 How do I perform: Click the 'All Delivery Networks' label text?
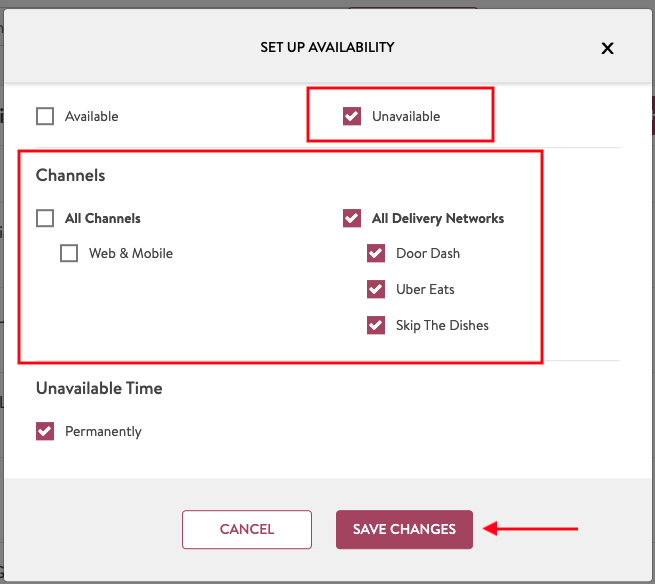438,218
